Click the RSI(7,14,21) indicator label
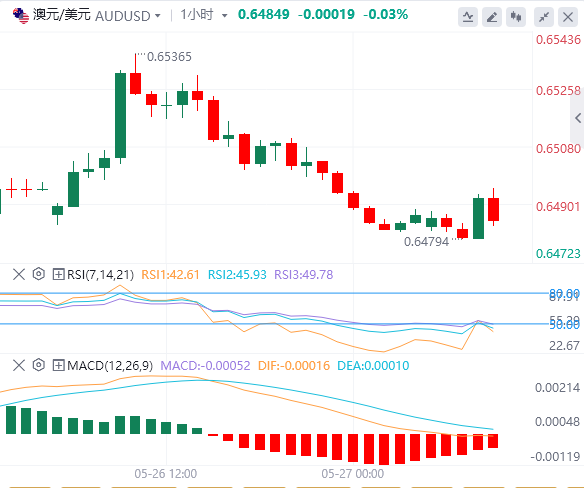The image size is (584, 488). 100,275
